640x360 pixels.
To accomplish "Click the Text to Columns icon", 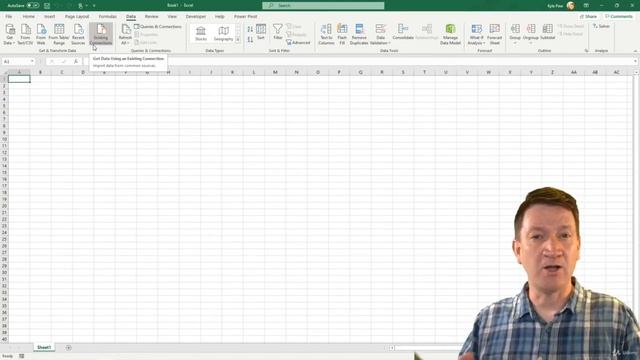I will tap(326, 35).
